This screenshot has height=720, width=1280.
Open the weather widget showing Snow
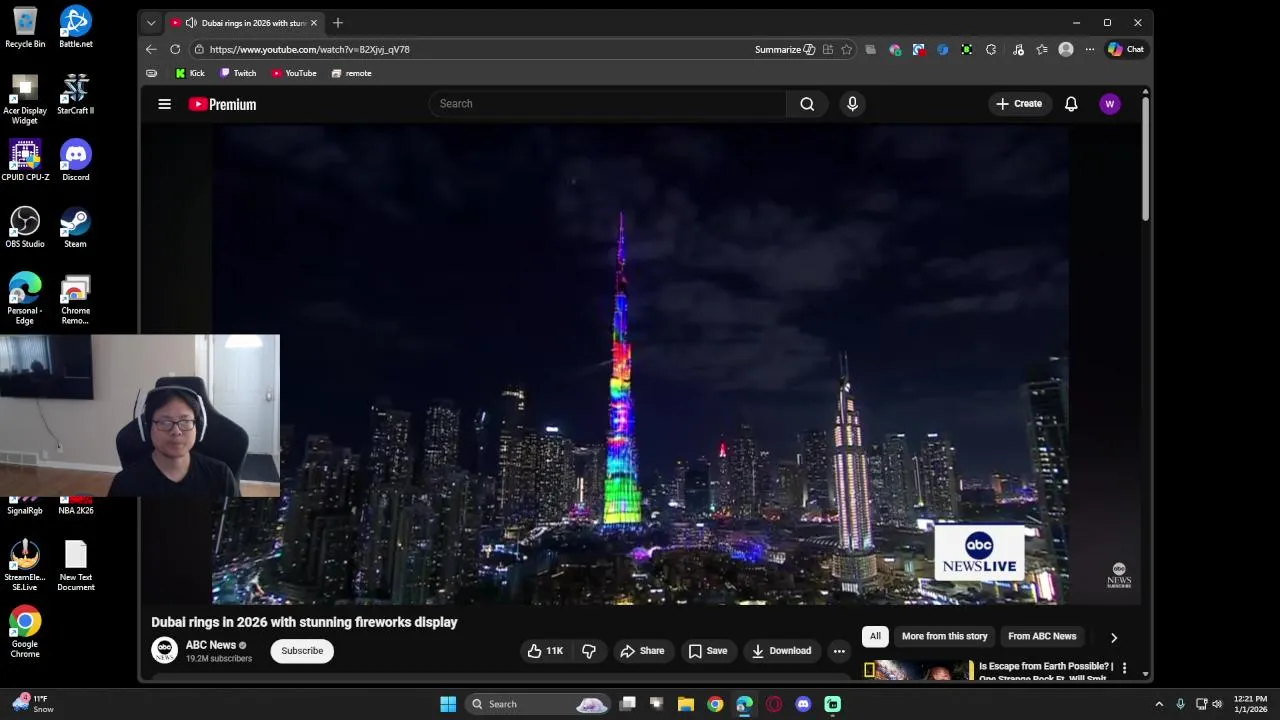(x=32, y=704)
